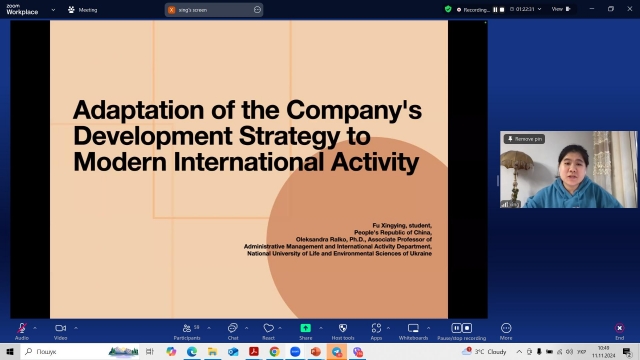The width and height of the screenshot is (640, 360).
Task: Select the pinned participant video thumbnail
Action: pos(569,169)
